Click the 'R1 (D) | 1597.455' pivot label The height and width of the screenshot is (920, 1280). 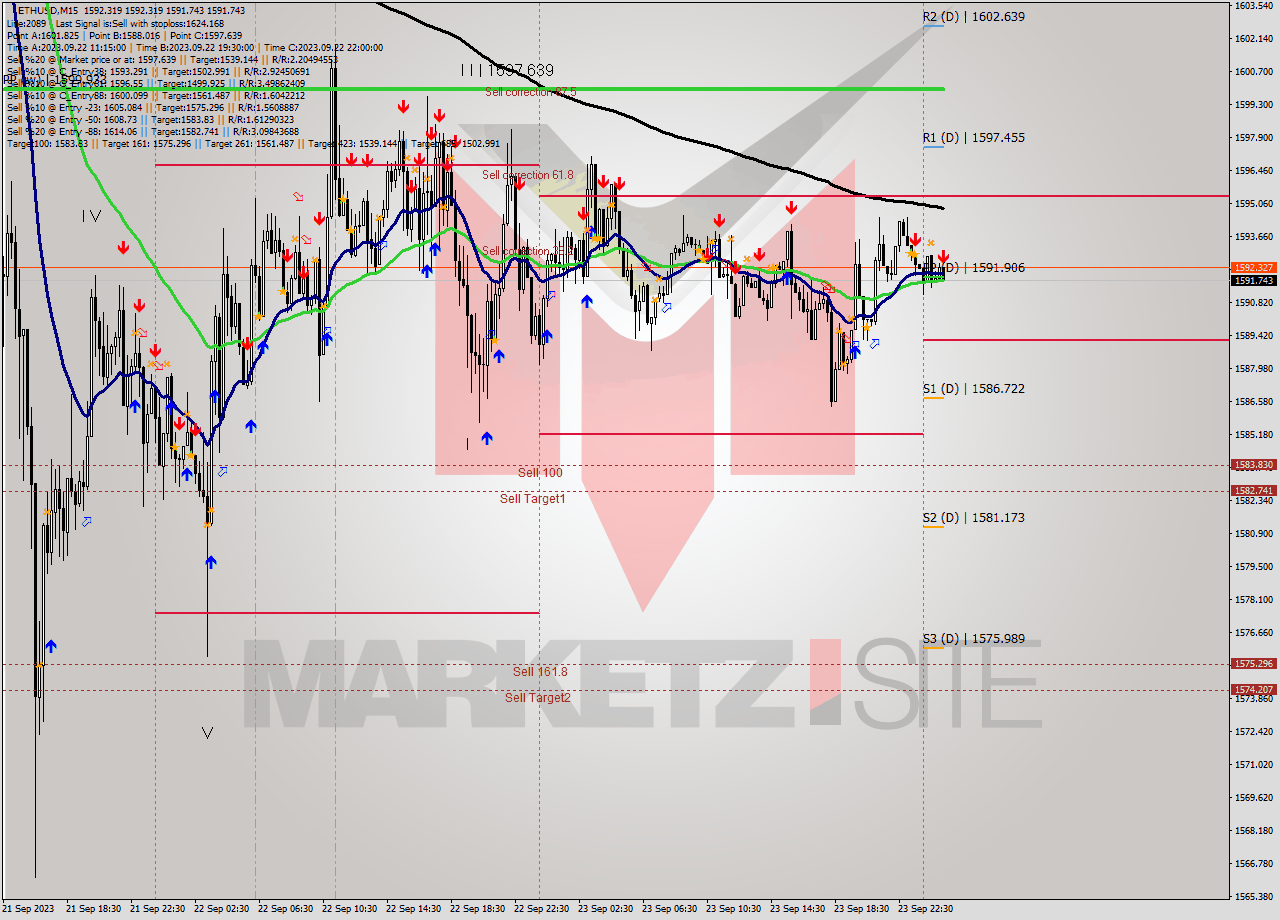pos(973,138)
